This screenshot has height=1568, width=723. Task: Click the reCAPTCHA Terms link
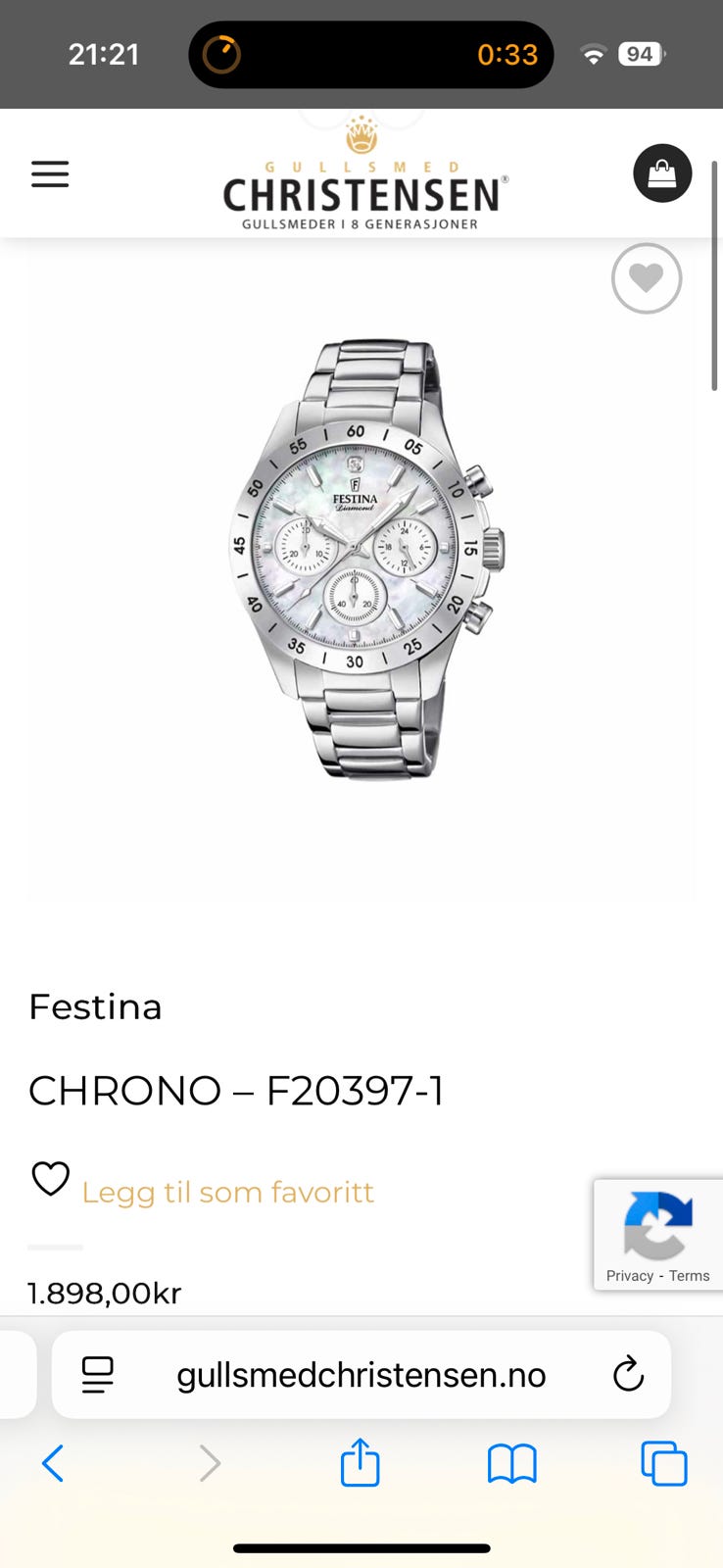[x=690, y=1276]
